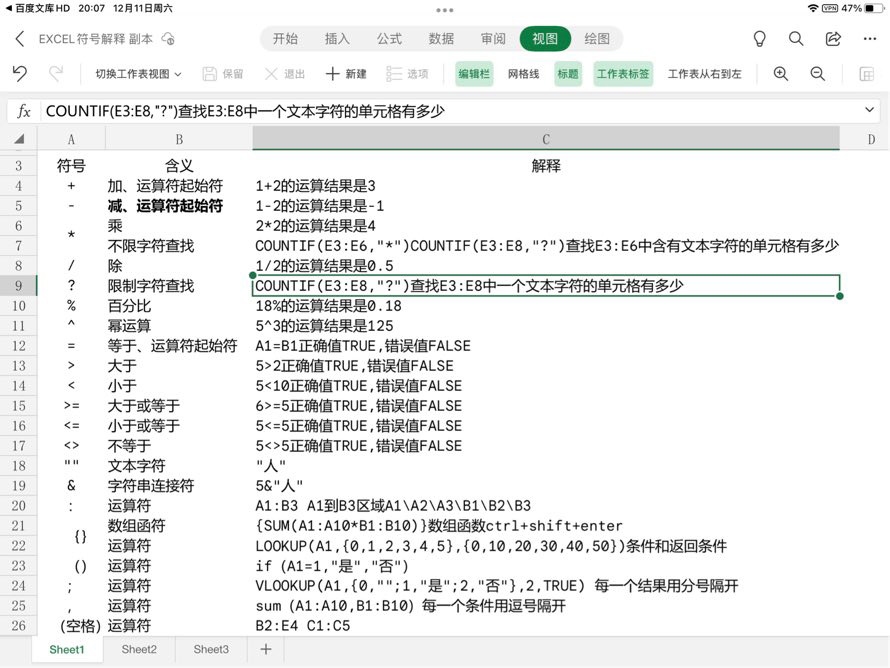This screenshot has width=890, height=668.
Task: Click the 新建 button
Action: [345, 73]
